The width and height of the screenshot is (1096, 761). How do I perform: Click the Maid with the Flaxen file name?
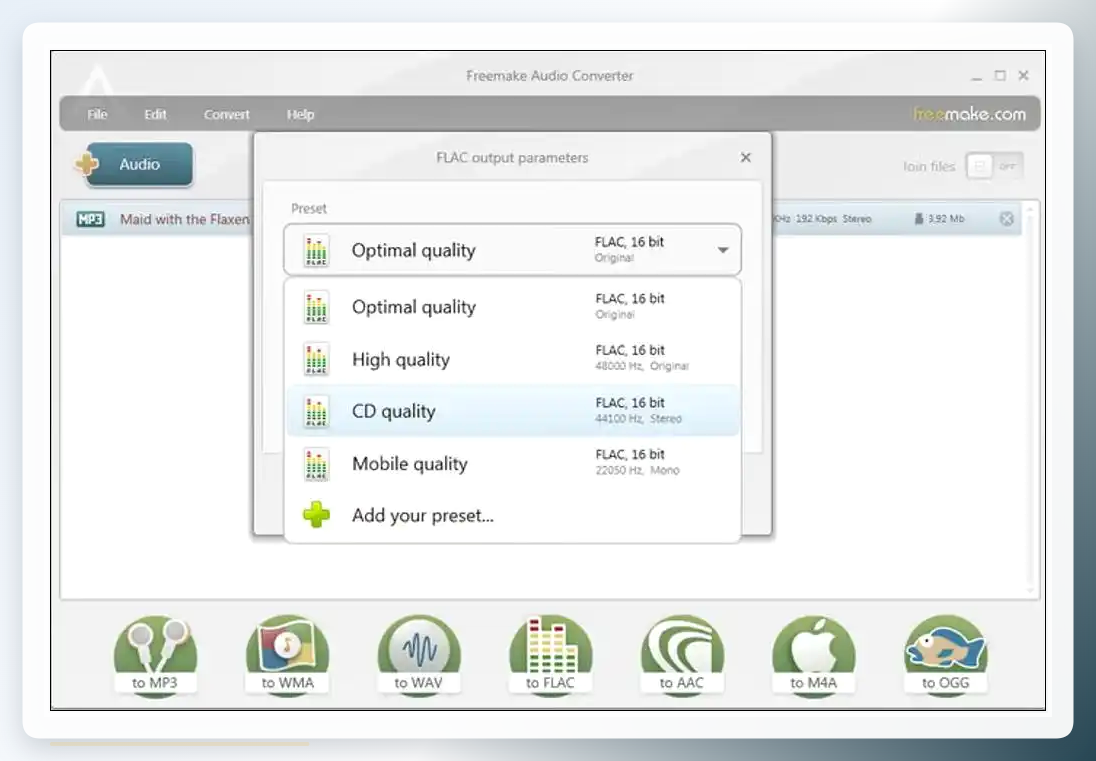(185, 219)
